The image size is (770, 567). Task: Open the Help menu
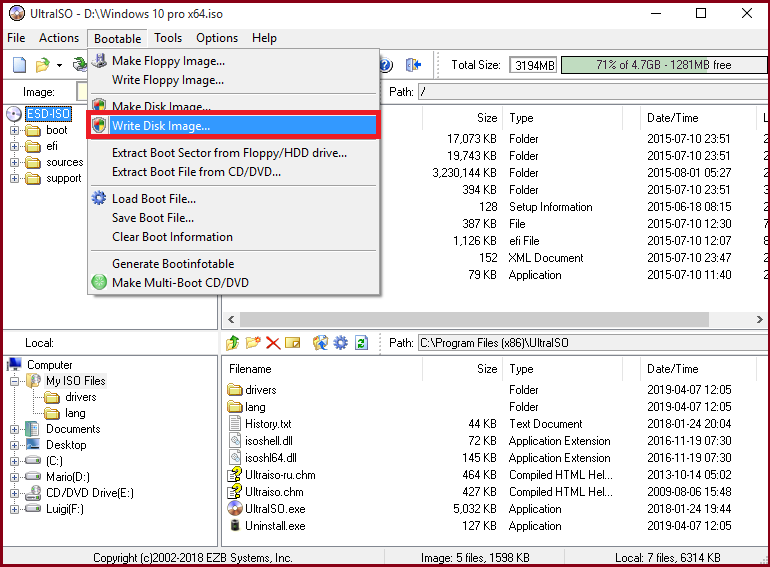pos(264,38)
